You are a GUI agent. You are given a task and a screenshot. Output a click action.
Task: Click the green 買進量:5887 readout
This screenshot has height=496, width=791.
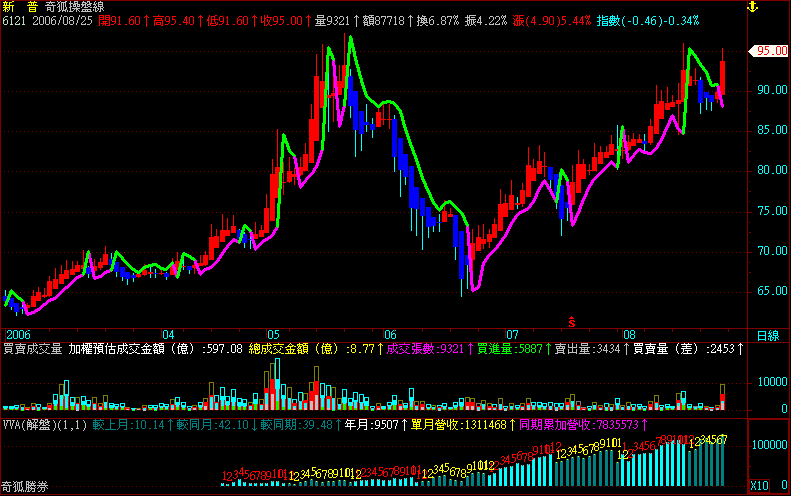tap(514, 349)
